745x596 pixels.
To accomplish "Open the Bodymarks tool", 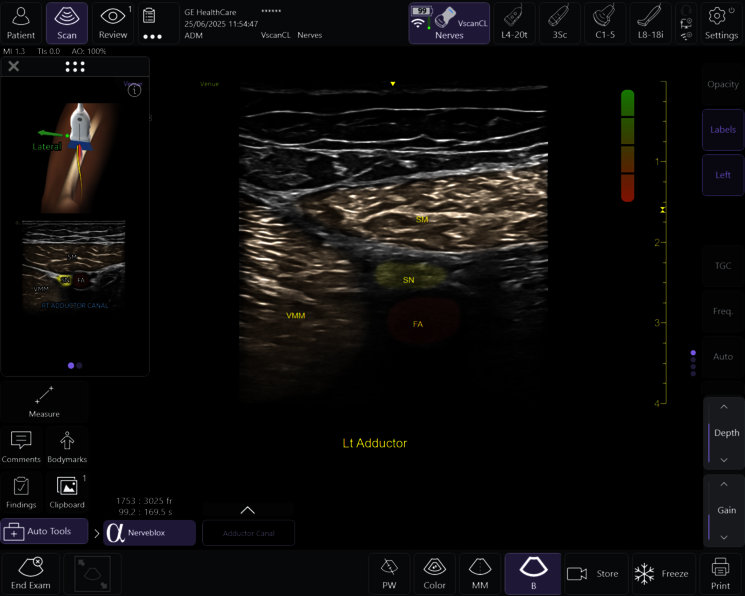I will 67,447.
